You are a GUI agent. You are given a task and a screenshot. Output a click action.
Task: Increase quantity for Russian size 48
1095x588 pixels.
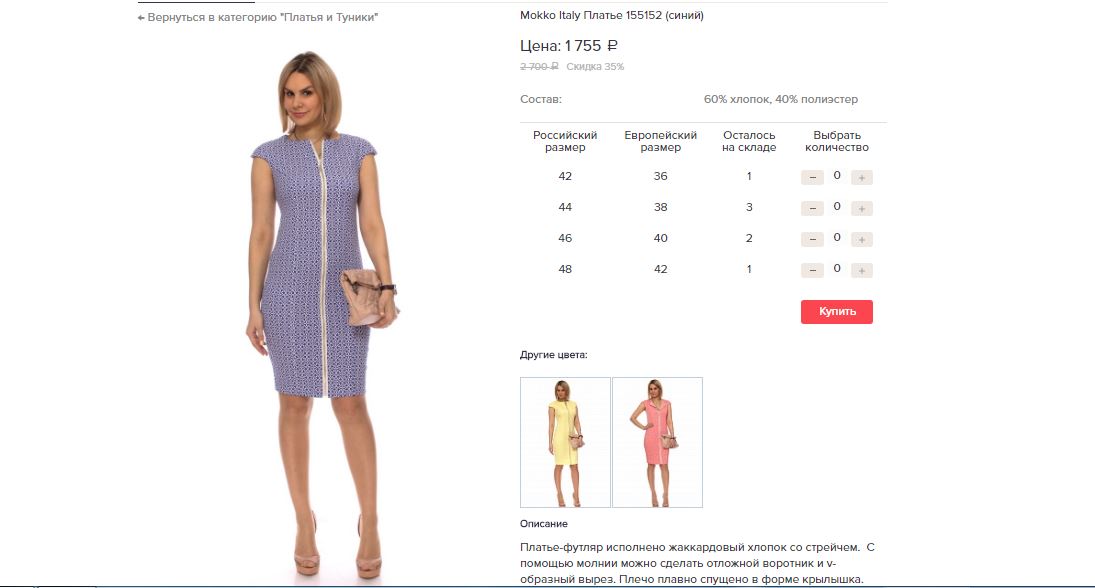coord(862,270)
